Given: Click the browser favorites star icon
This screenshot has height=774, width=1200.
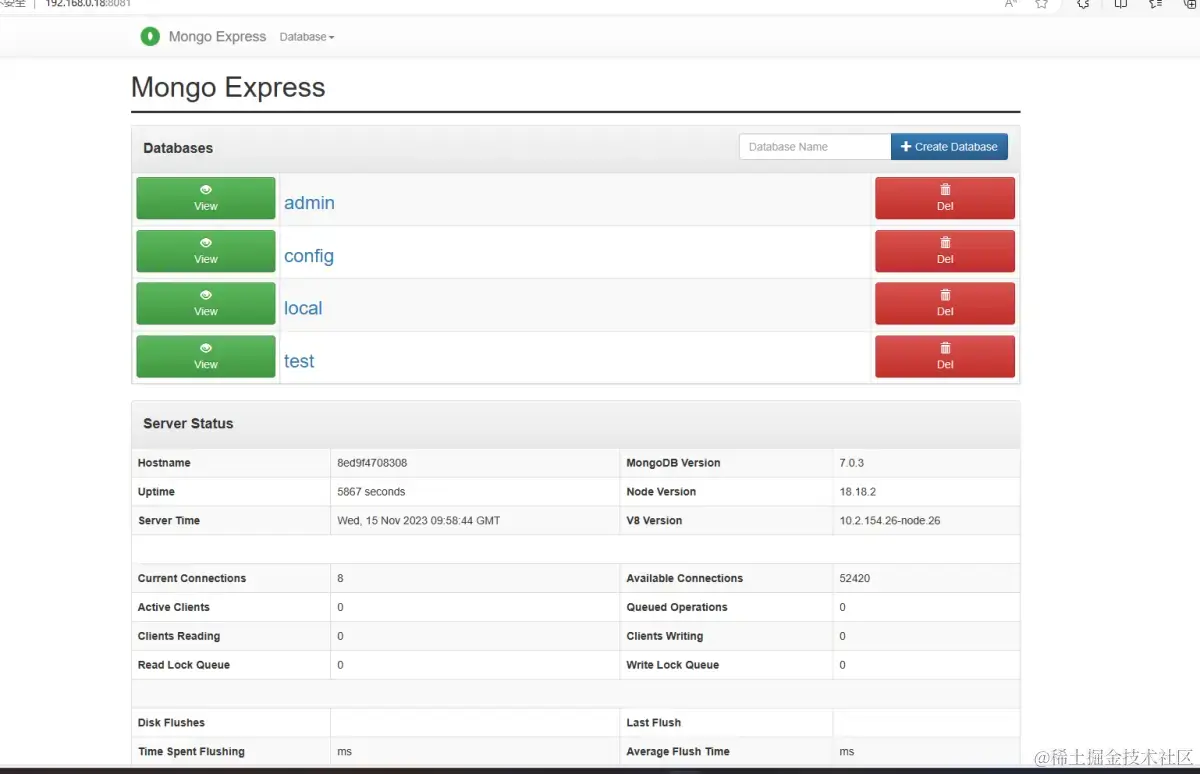Looking at the screenshot, I should (1042, 5).
